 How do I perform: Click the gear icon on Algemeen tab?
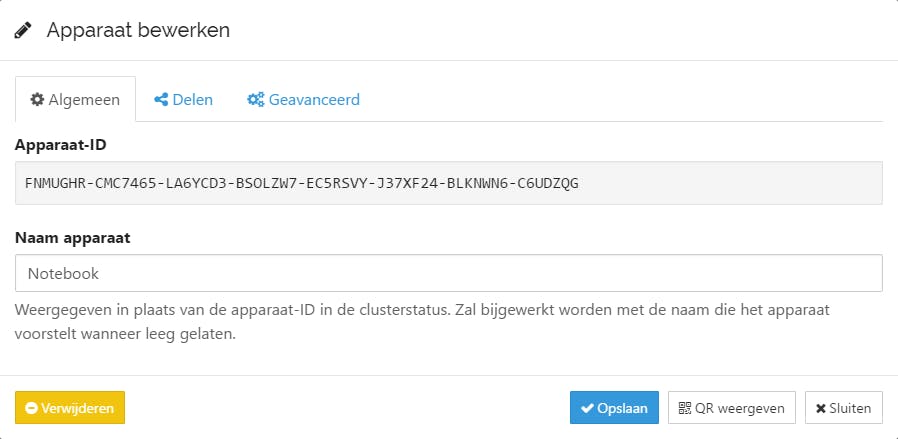37,100
